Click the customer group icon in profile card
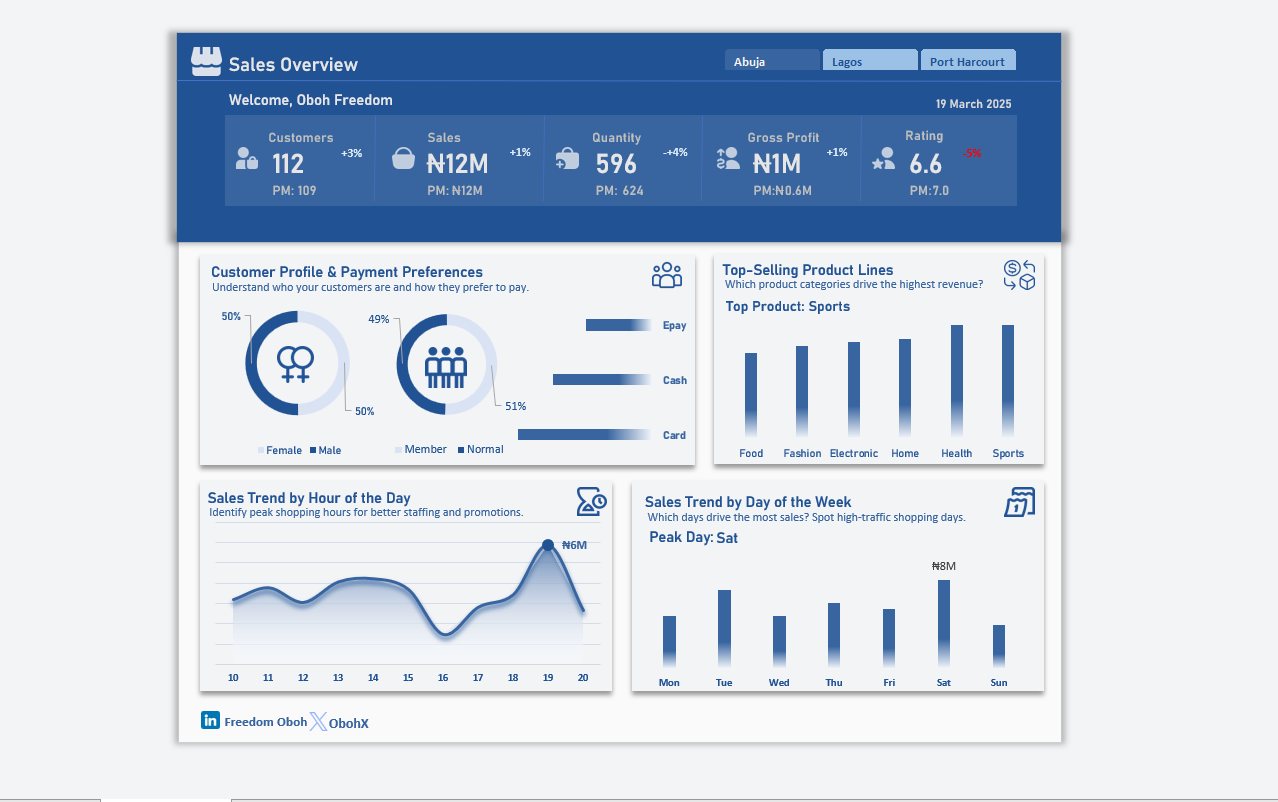This screenshot has height=802, width=1278. [667, 275]
